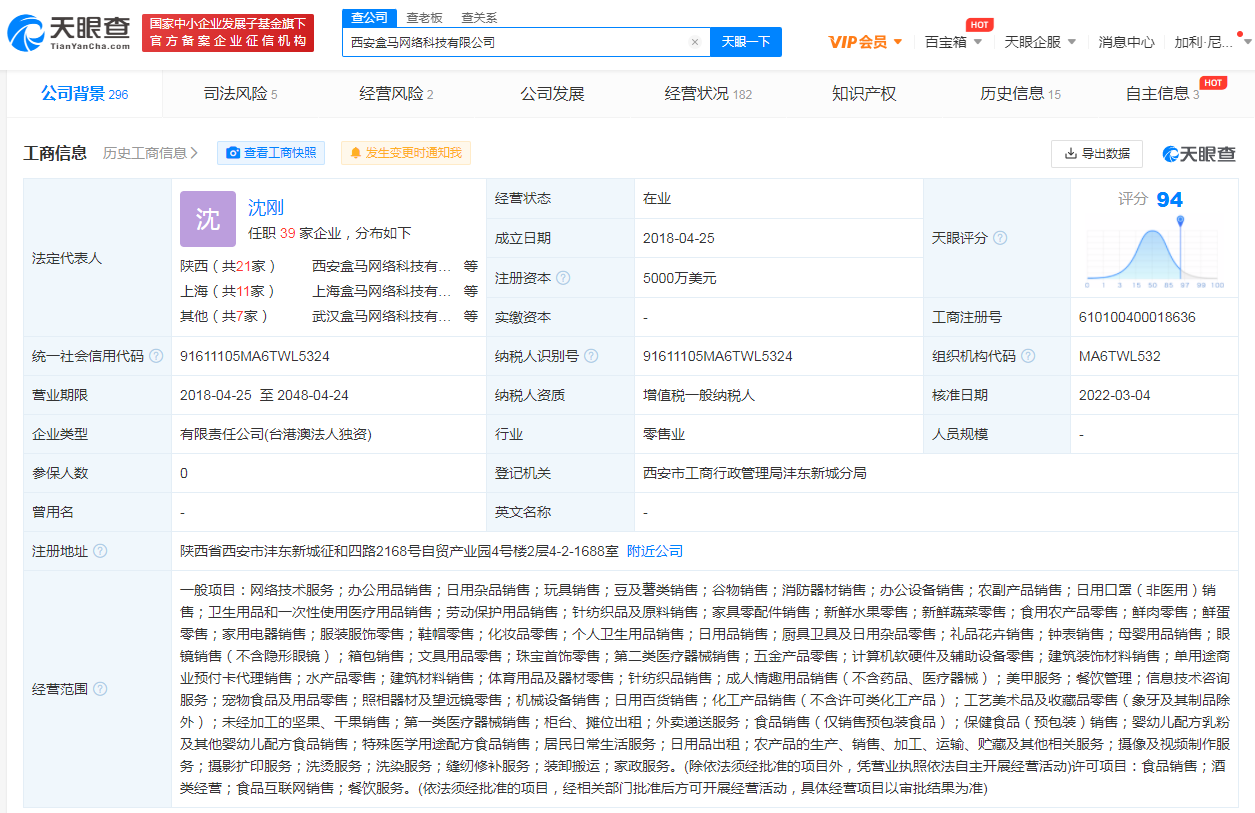The height and width of the screenshot is (813, 1255).
Task: Open 上海盒马网络科技有… company link
Action: [382, 292]
